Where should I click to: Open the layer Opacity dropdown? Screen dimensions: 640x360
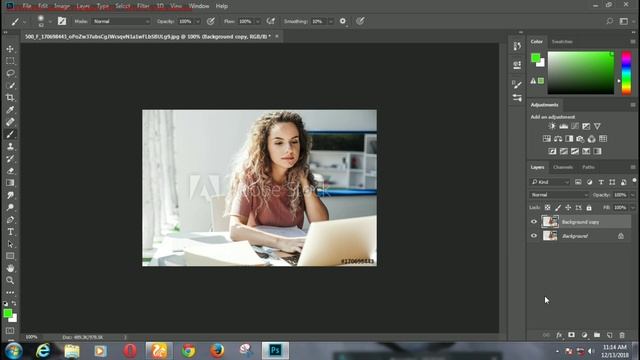coord(633,195)
